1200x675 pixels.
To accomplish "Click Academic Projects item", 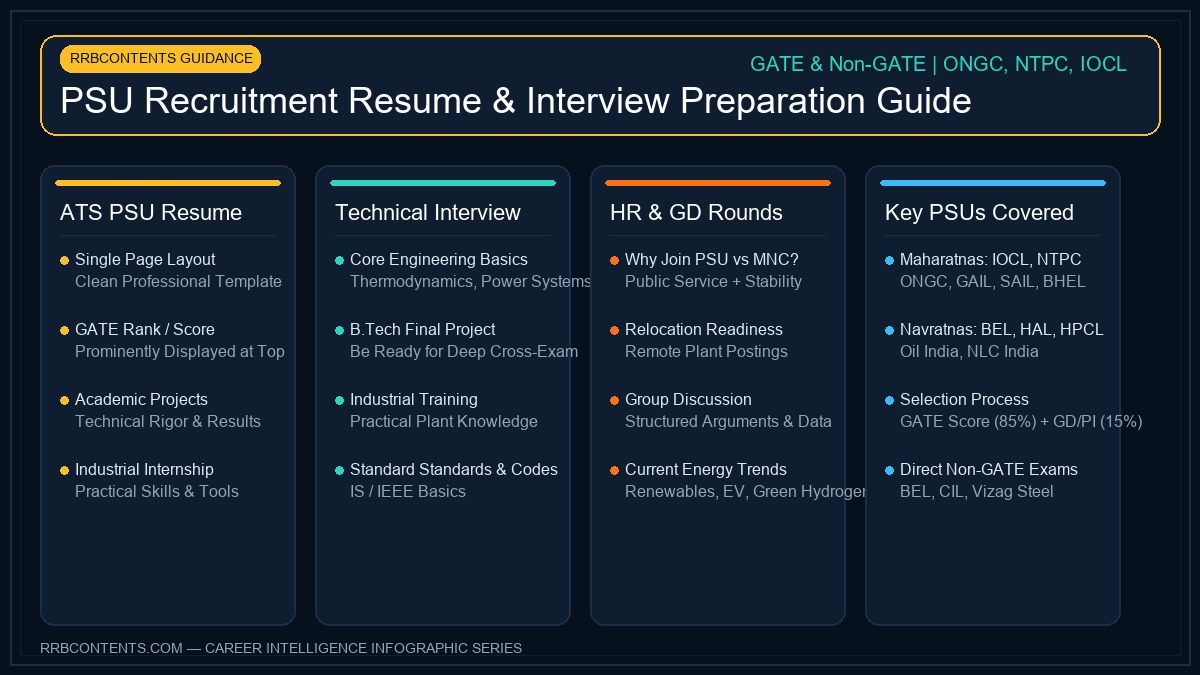I will tap(141, 400).
